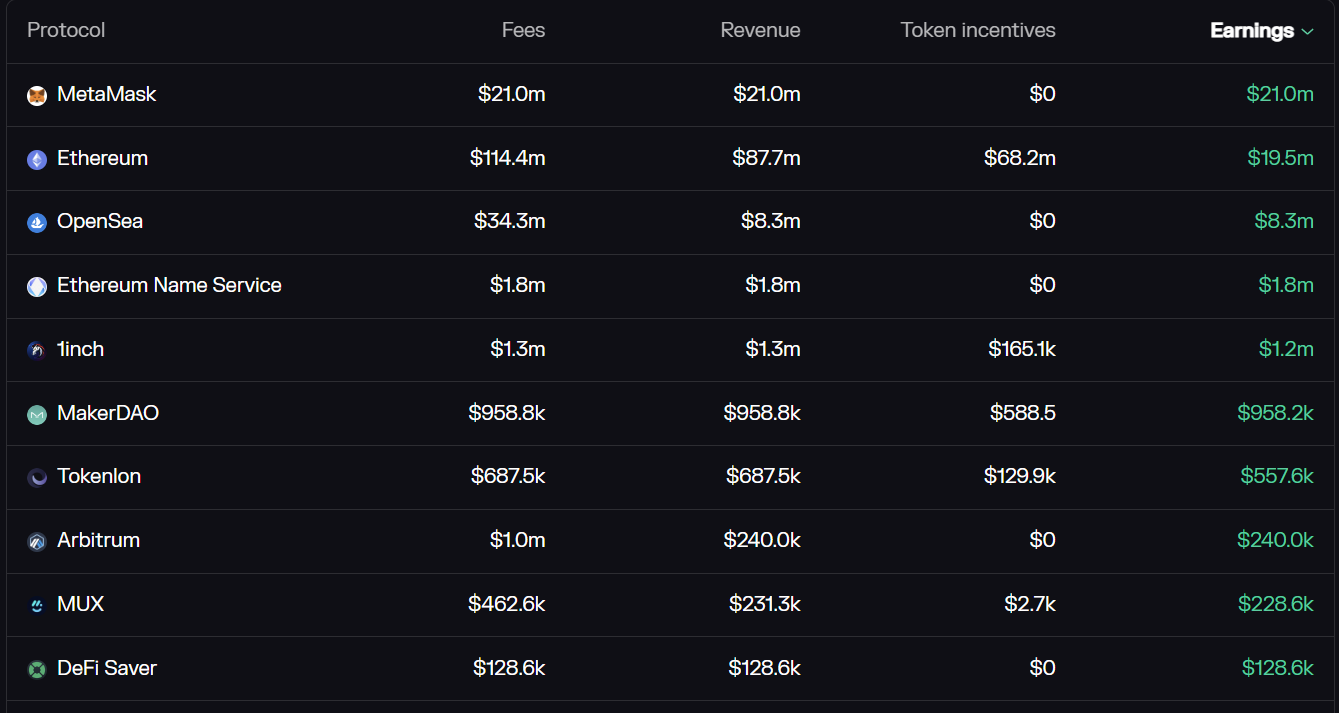Screen dimensions: 1339x713
Task: Click the OpenSea sailboat icon
Action: (x=37, y=223)
